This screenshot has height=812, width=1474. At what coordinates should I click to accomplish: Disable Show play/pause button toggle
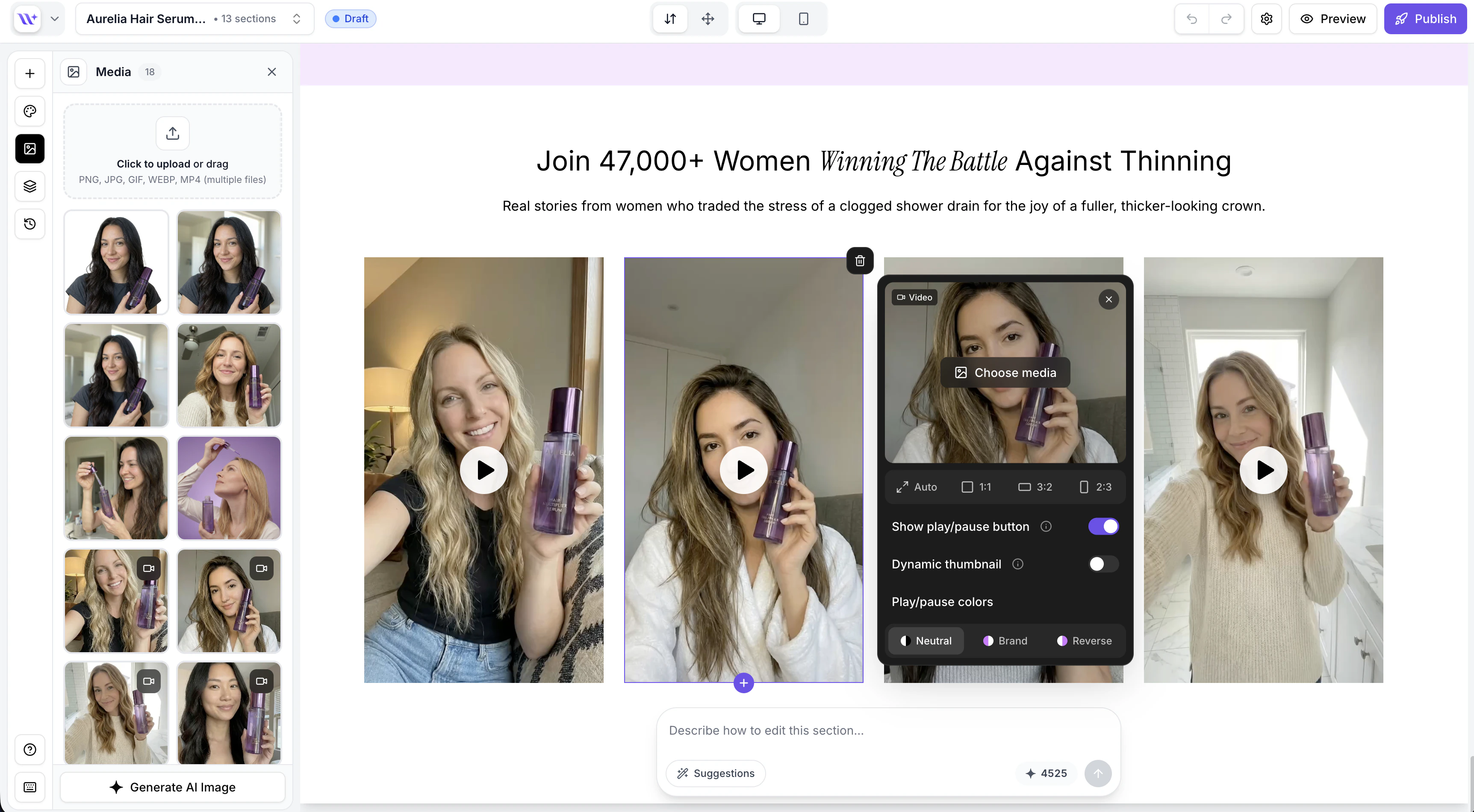(1103, 527)
